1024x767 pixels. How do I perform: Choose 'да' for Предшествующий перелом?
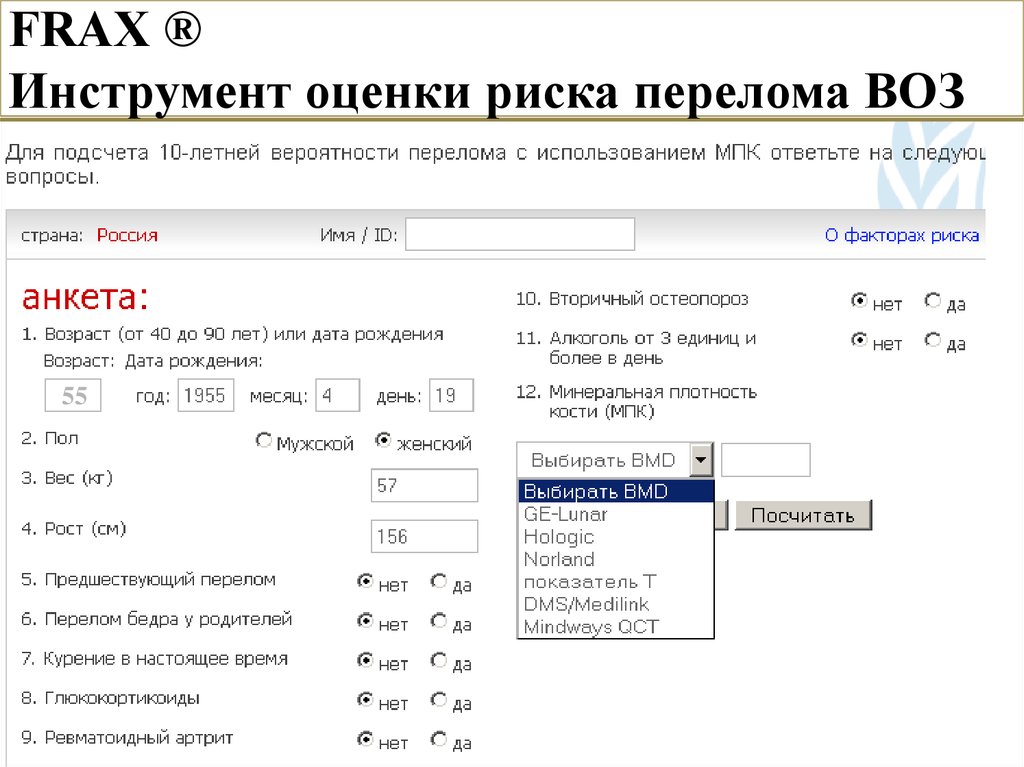(438, 581)
